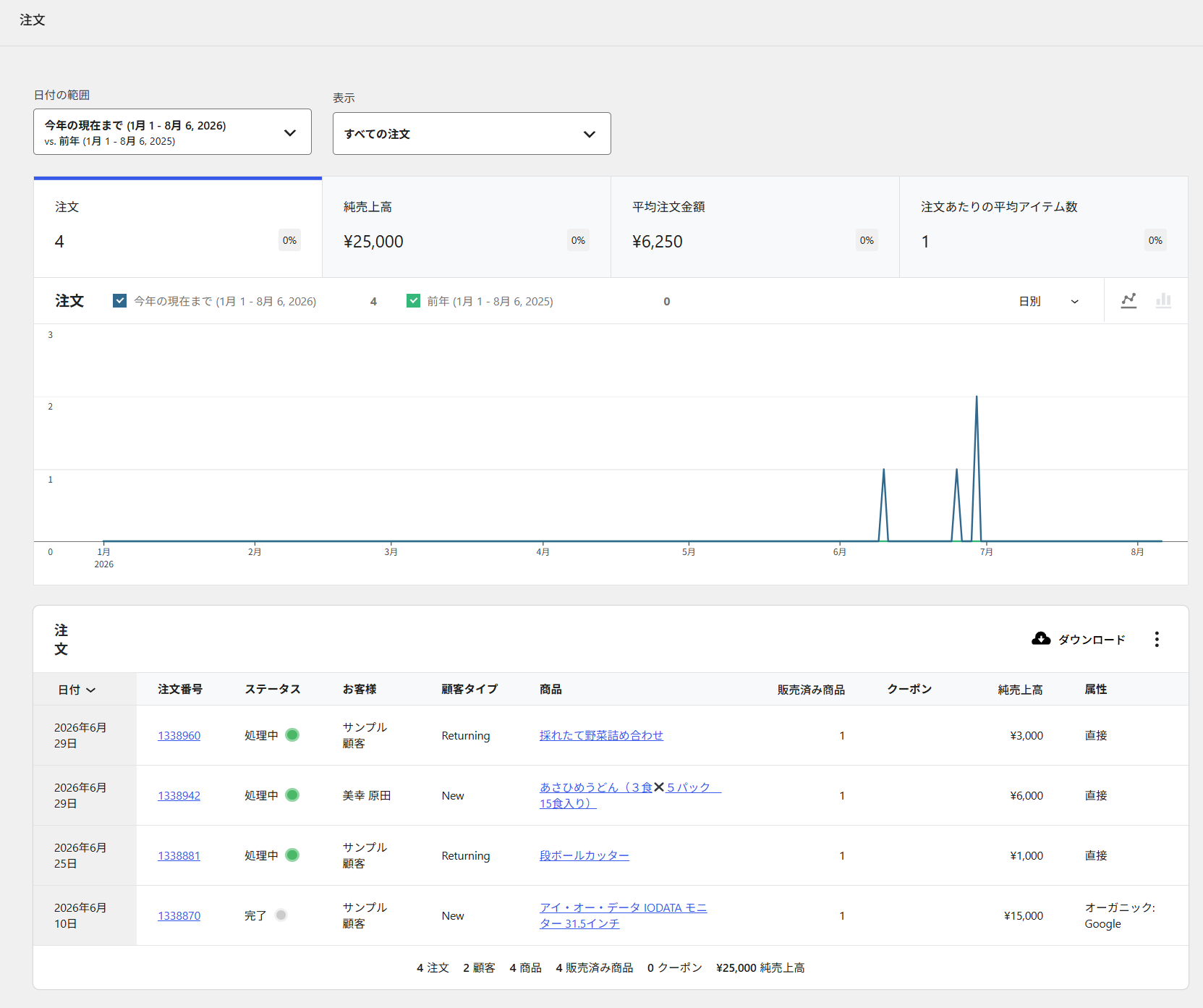1203x1008 pixels.
Task: Select the 平均注文金額 summary tab
Action: click(755, 227)
